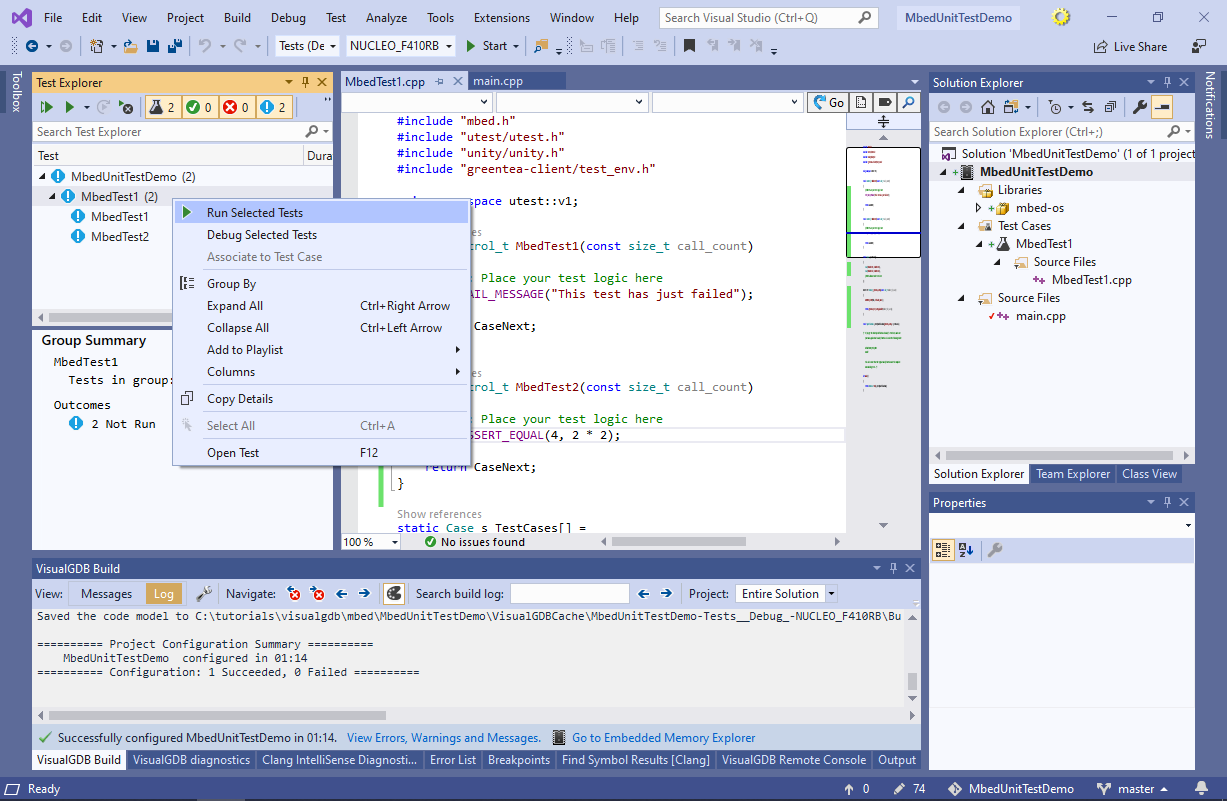Open View Errors, Warnings and Messages link
The image size is (1227, 801).
444,738
